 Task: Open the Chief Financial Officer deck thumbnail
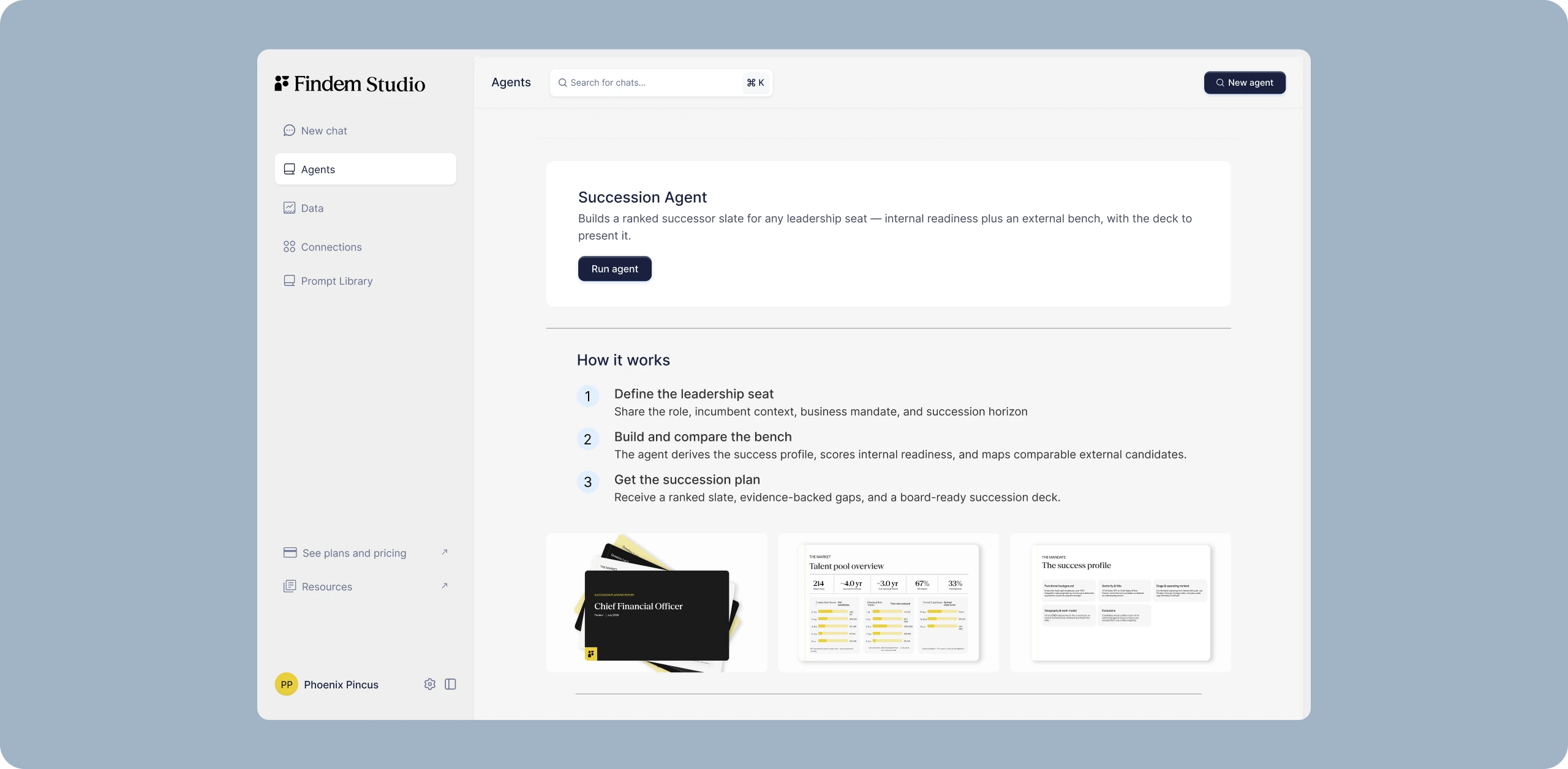point(657,602)
